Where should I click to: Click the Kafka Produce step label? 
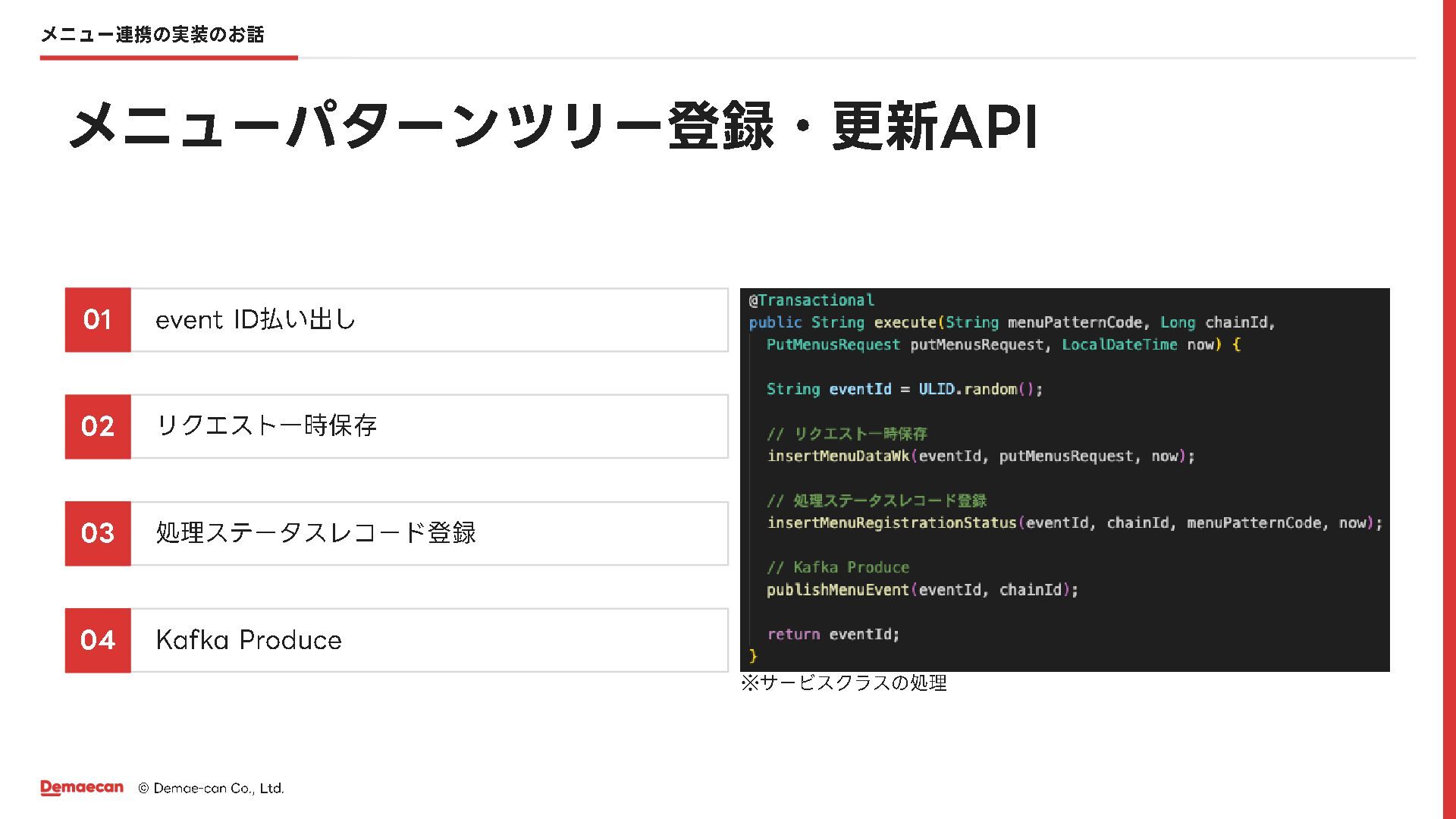(249, 640)
